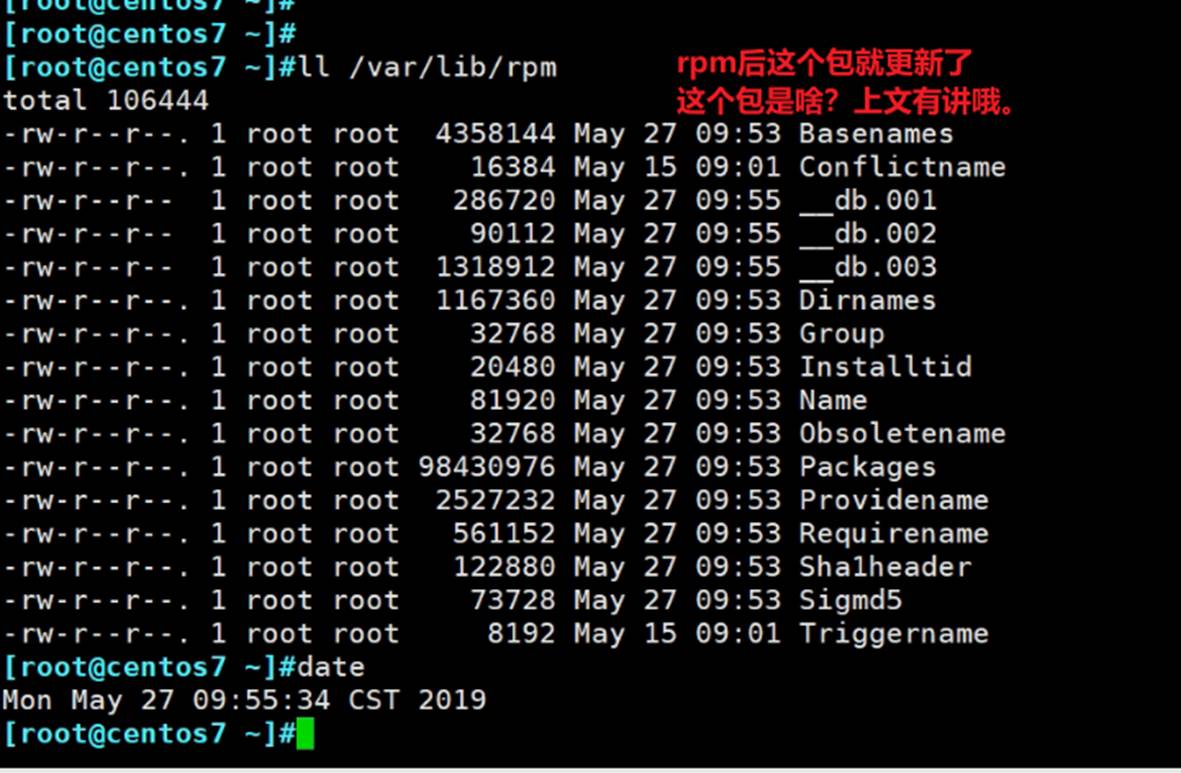Image resolution: width=1181 pixels, height=773 pixels.
Task: Click the __db.001 file name
Action: [x=867, y=200]
